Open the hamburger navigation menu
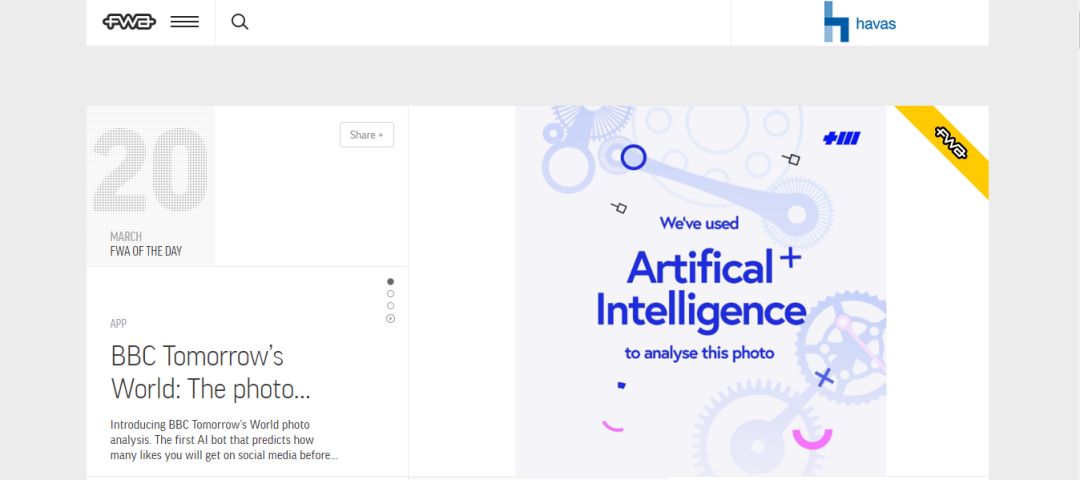 click(184, 21)
